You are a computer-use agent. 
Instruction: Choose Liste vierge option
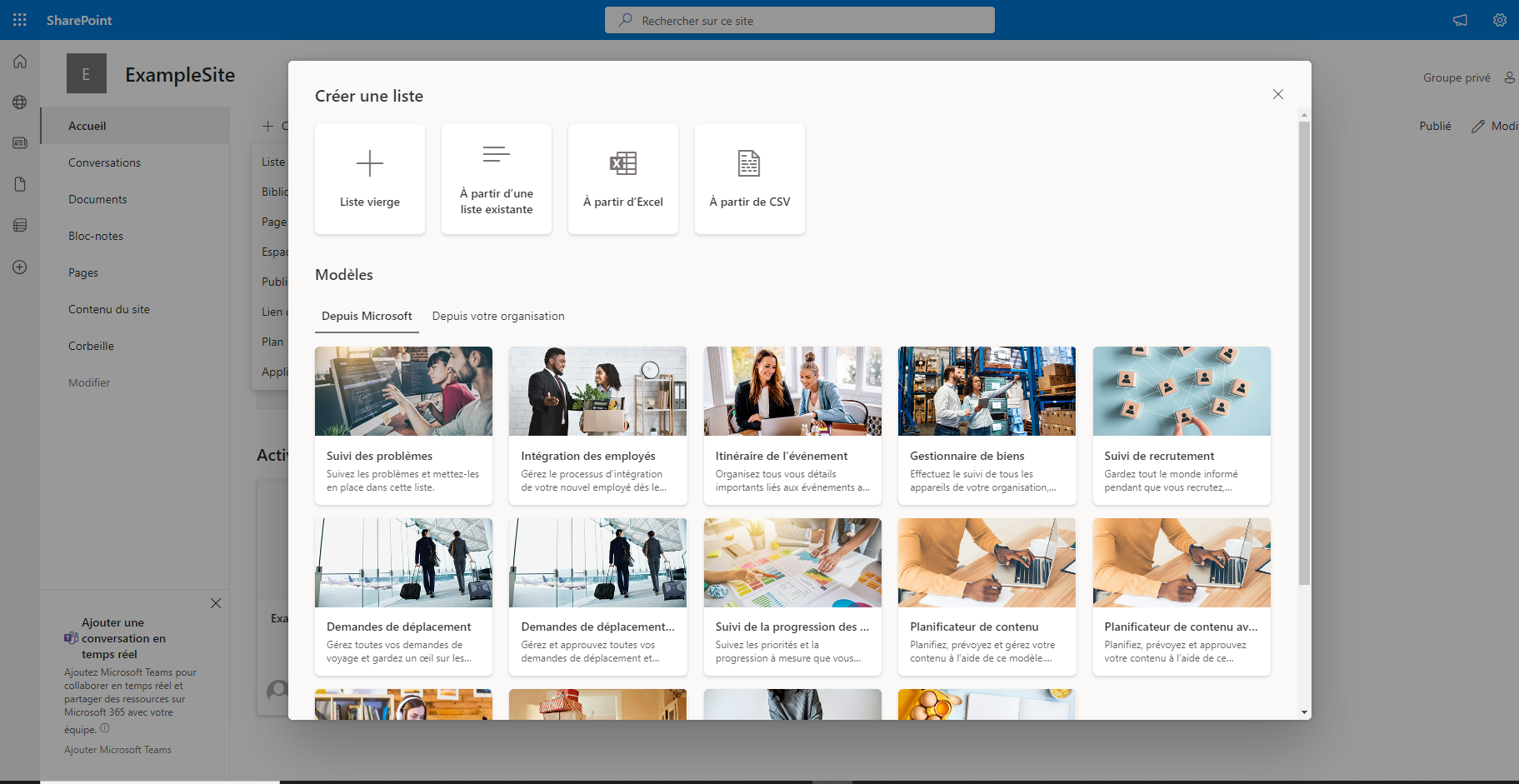click(x=370, y=179)
